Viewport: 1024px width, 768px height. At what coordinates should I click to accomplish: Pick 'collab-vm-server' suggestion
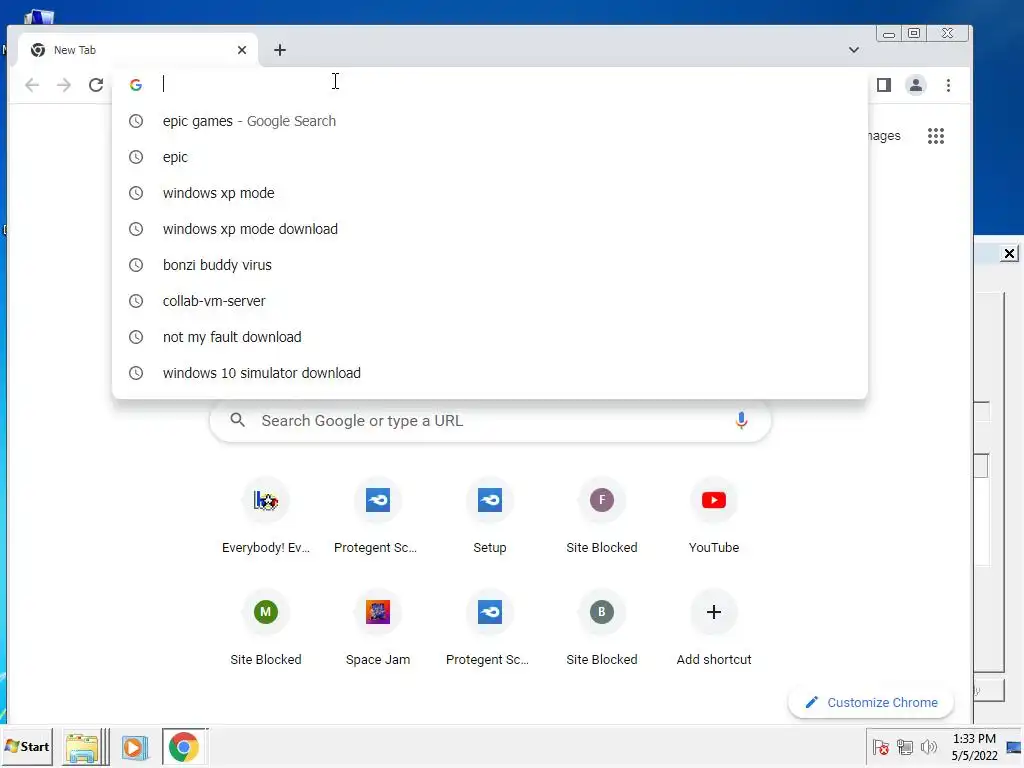(490, 300)
